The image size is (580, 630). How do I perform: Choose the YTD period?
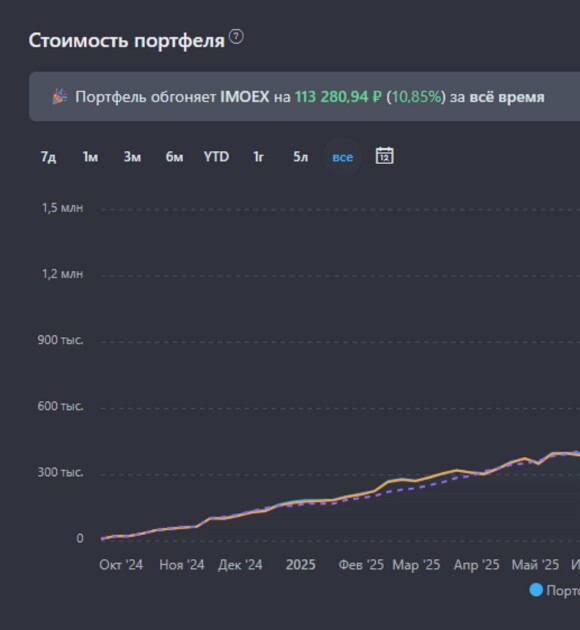coord(216,157)
